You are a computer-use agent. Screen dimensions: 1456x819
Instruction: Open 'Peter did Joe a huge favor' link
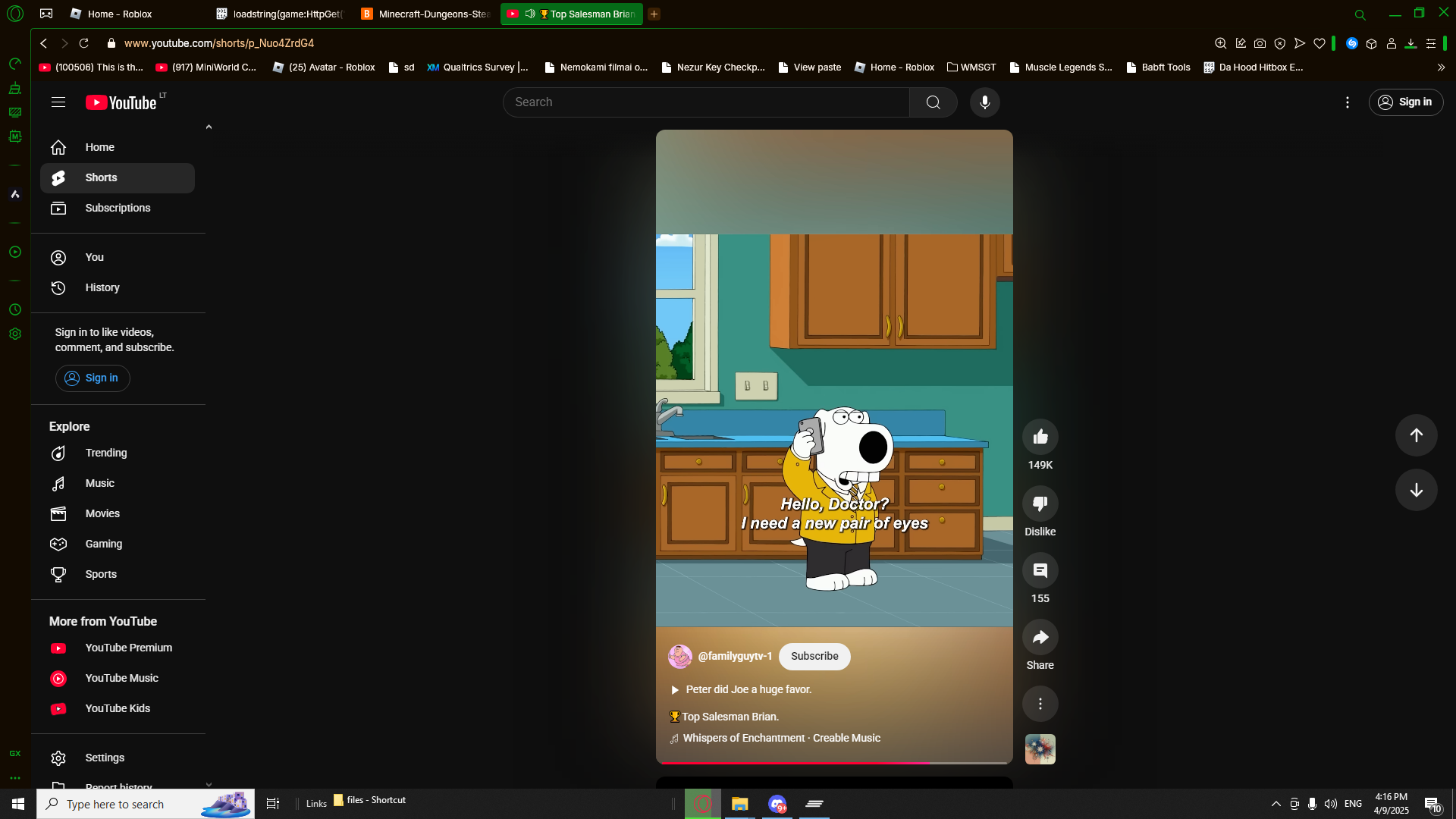click(748, 690)
